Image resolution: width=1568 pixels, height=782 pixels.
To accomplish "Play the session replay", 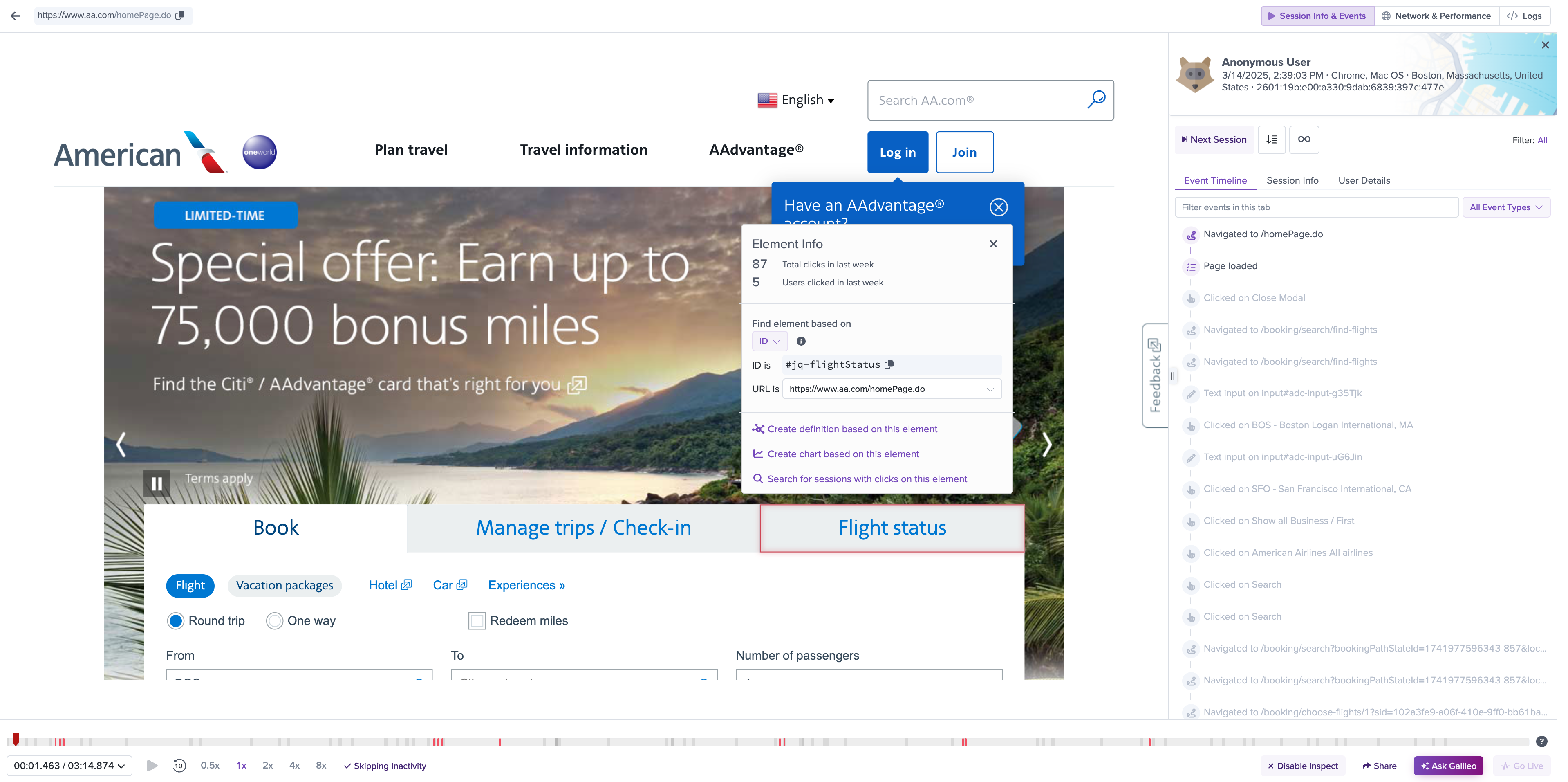I will [152, 766].
